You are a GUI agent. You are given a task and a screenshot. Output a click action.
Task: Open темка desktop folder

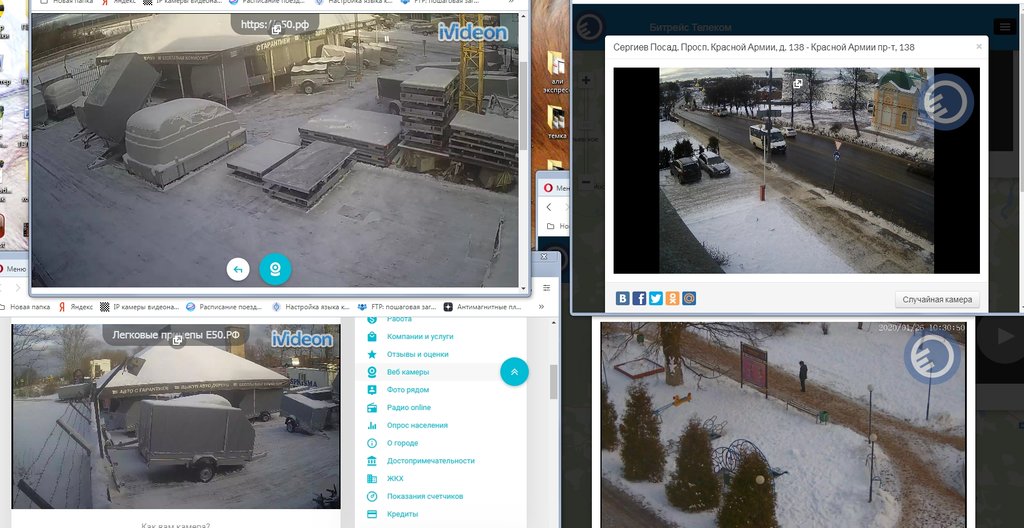coord(556,122)
